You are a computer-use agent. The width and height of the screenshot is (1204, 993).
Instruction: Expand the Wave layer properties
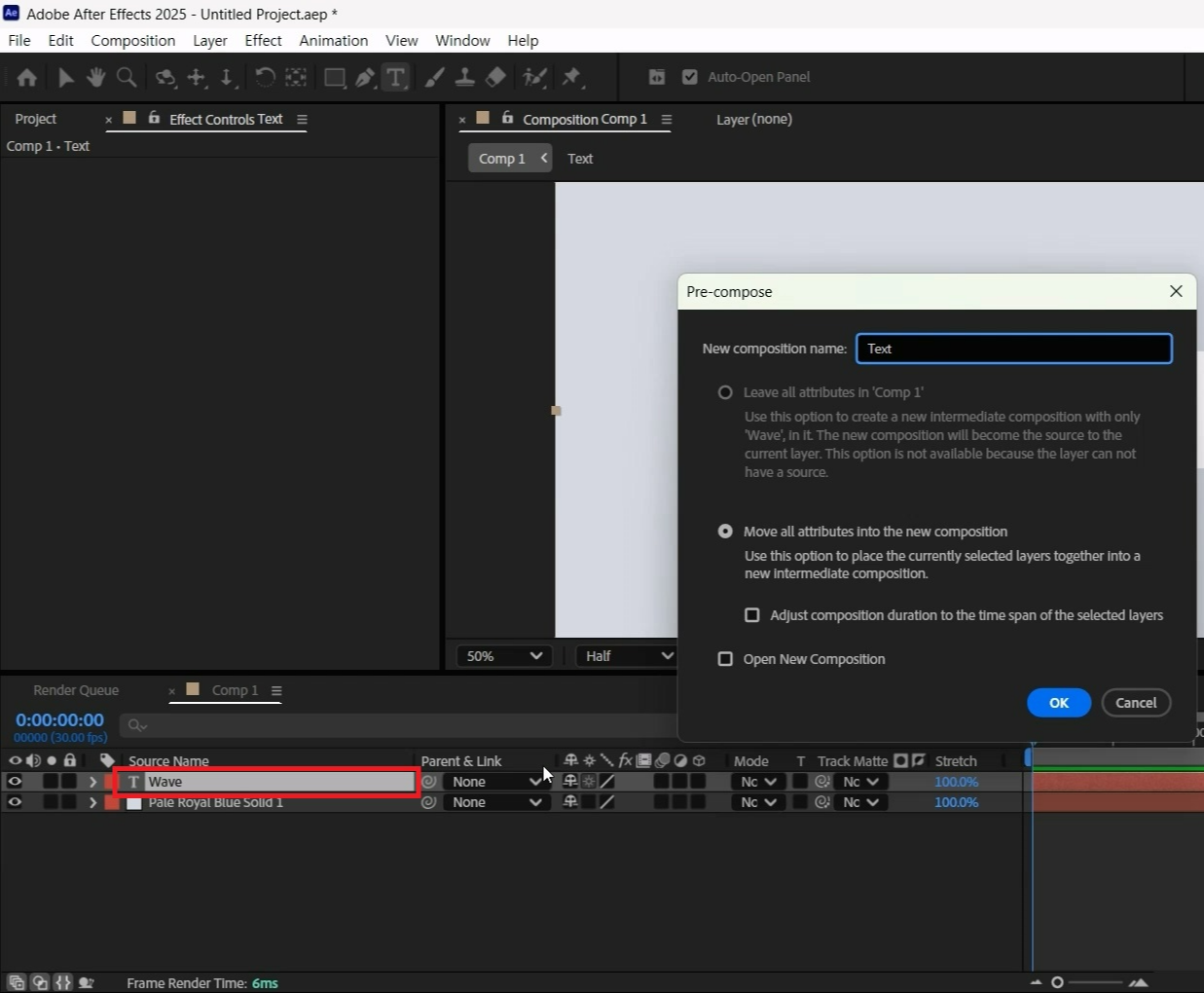click(x=93, y=782)
